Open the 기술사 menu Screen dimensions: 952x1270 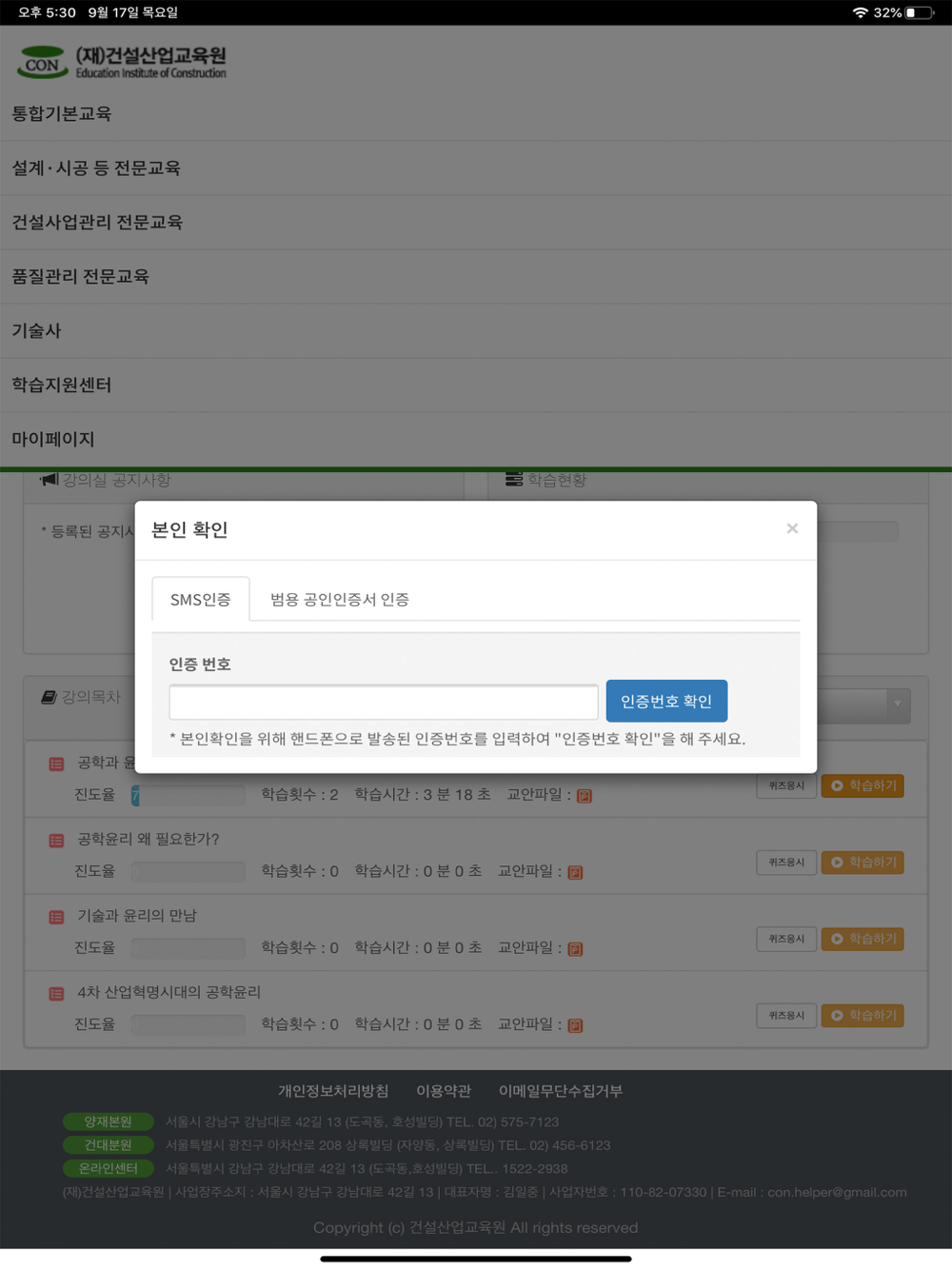coord(36,331)
